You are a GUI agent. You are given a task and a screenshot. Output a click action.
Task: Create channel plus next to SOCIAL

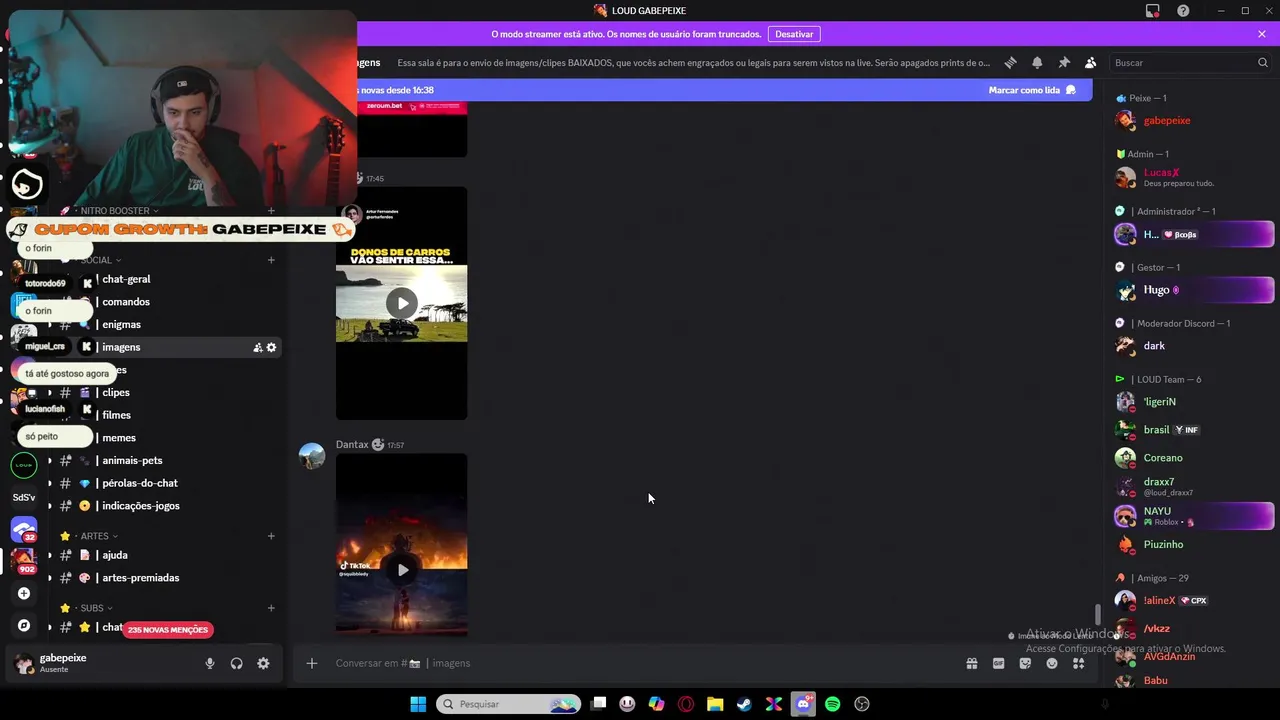[x=271, y=260]
